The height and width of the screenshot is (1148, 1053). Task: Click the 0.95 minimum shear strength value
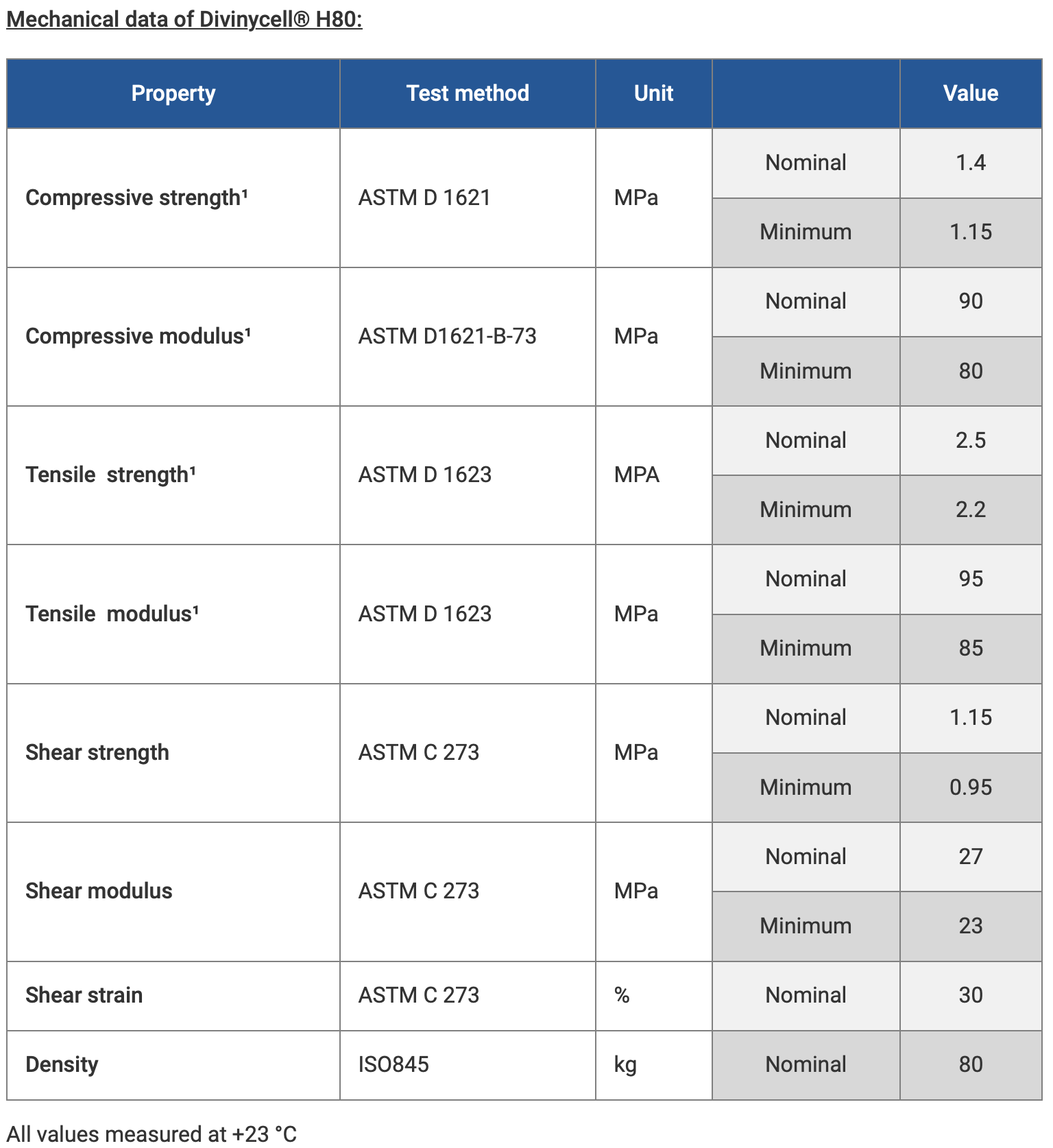click(x=970, y=787)
